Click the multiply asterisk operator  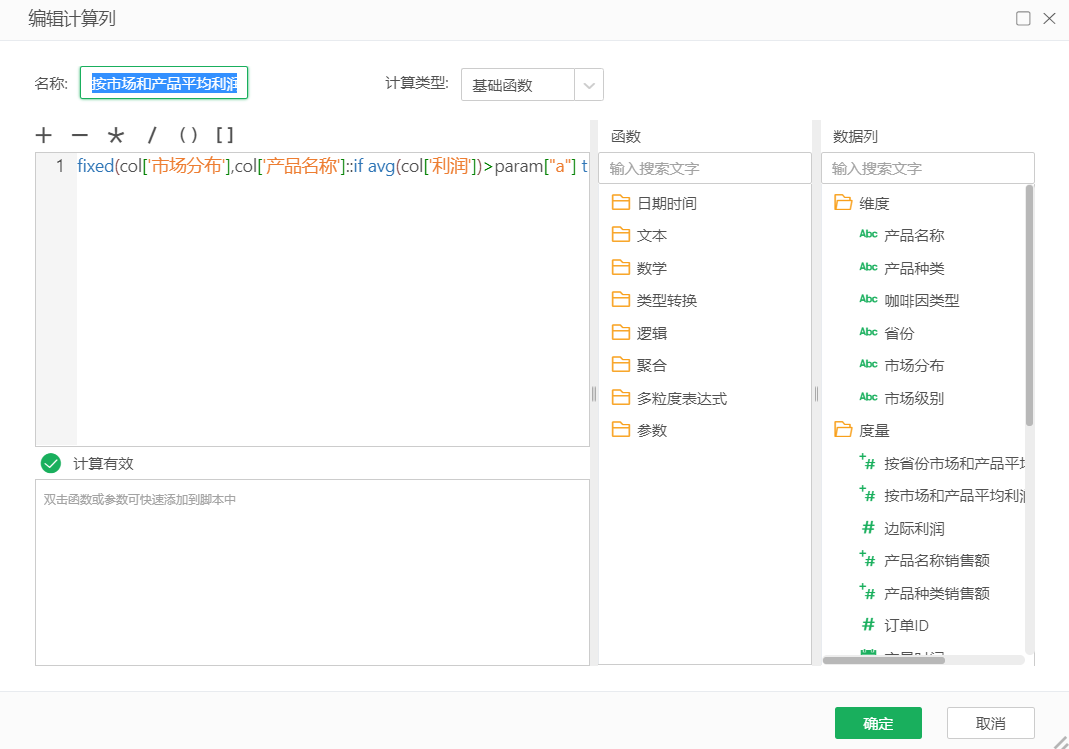pos(116,136)
